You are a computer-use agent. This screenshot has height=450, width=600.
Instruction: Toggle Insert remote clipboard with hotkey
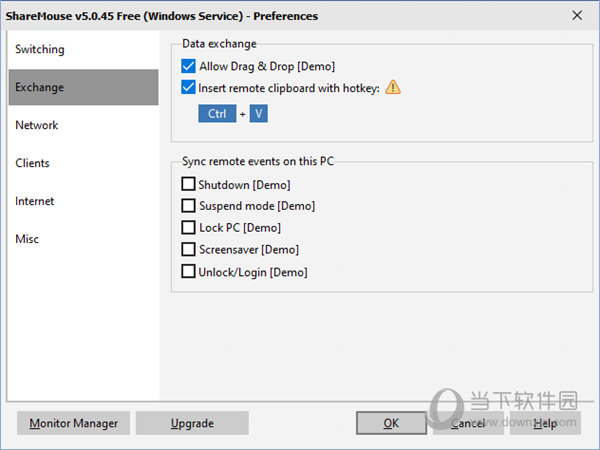pyautogui.click(x=189, y=87)
